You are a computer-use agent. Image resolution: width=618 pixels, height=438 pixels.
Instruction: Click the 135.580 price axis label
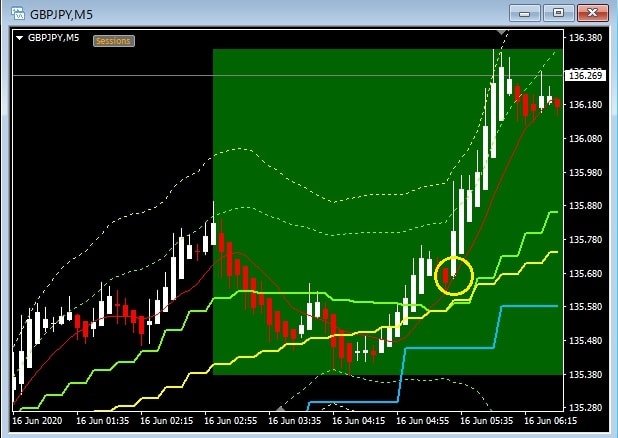click(x=584, y=307)
